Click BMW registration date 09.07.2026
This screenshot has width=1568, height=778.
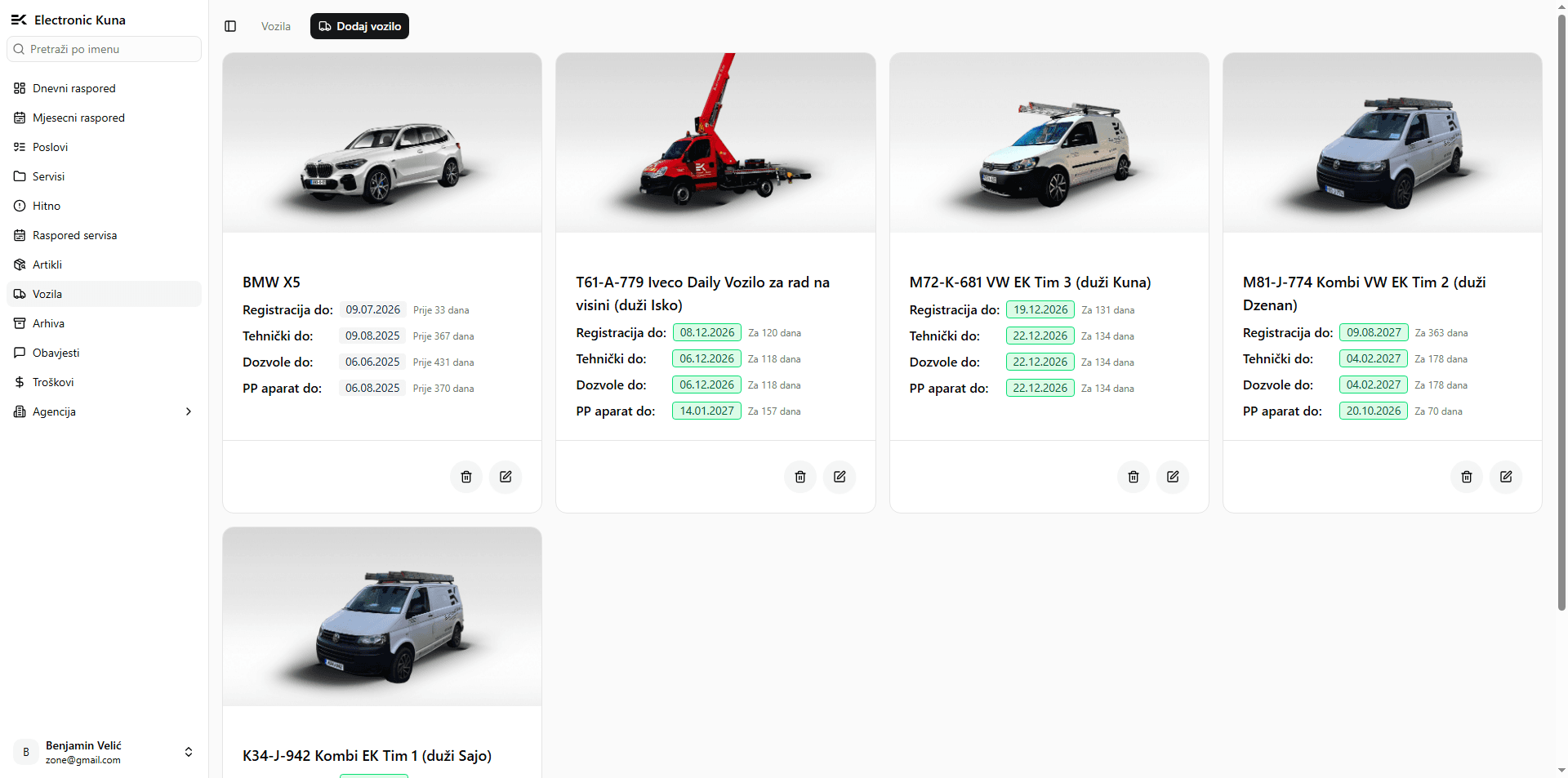[373, 309]
